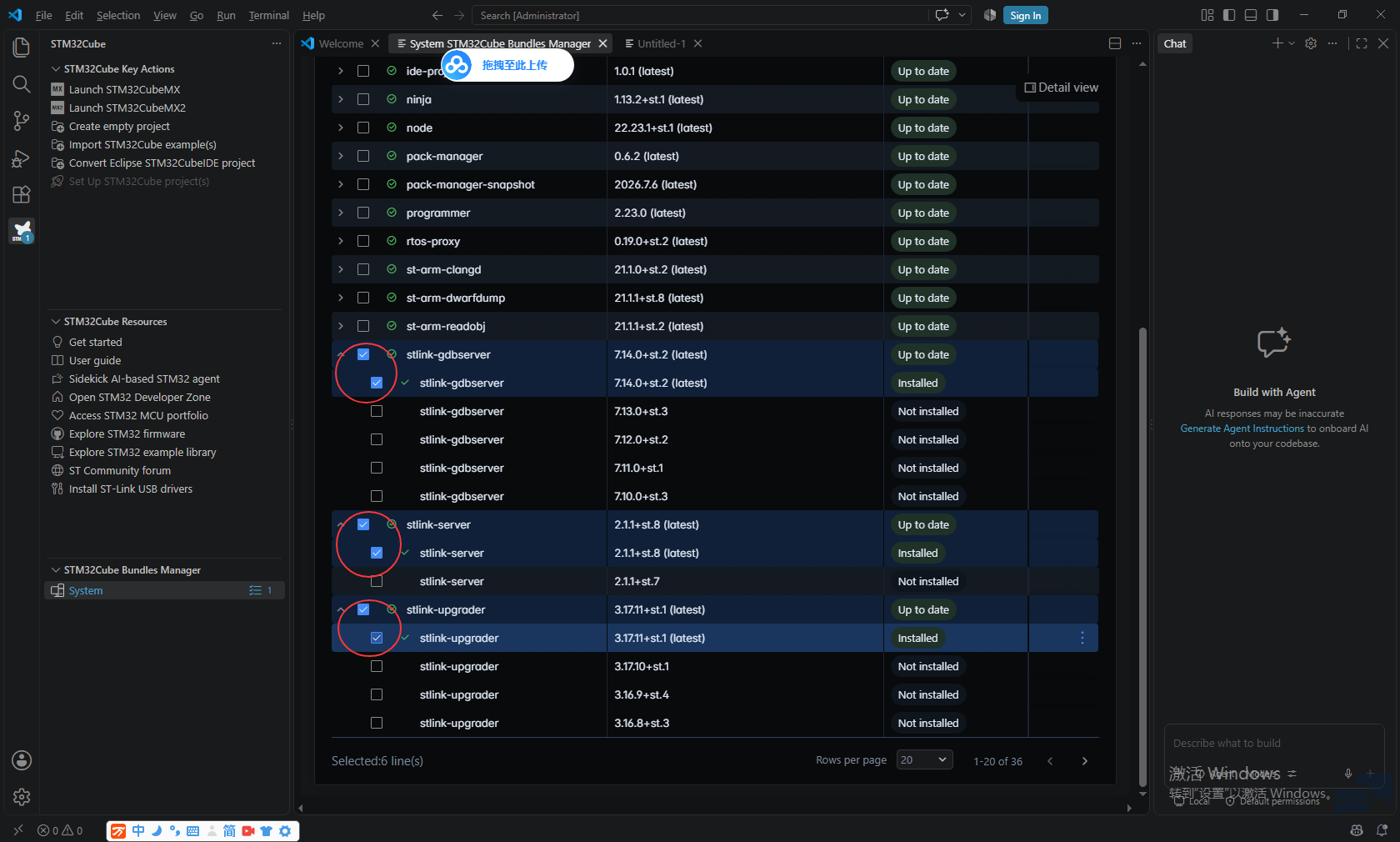Maximize the Chat panel
Image resolution: width=1400 pixels, height=842 pixels.
1362,43
